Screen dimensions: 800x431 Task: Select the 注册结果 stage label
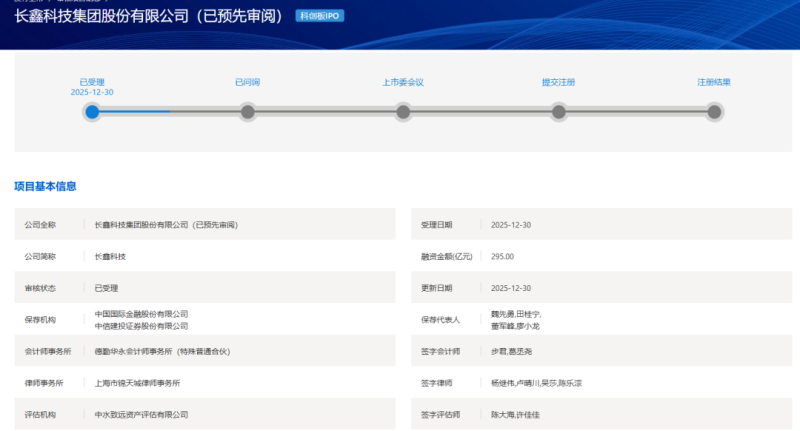pos(714,82)
